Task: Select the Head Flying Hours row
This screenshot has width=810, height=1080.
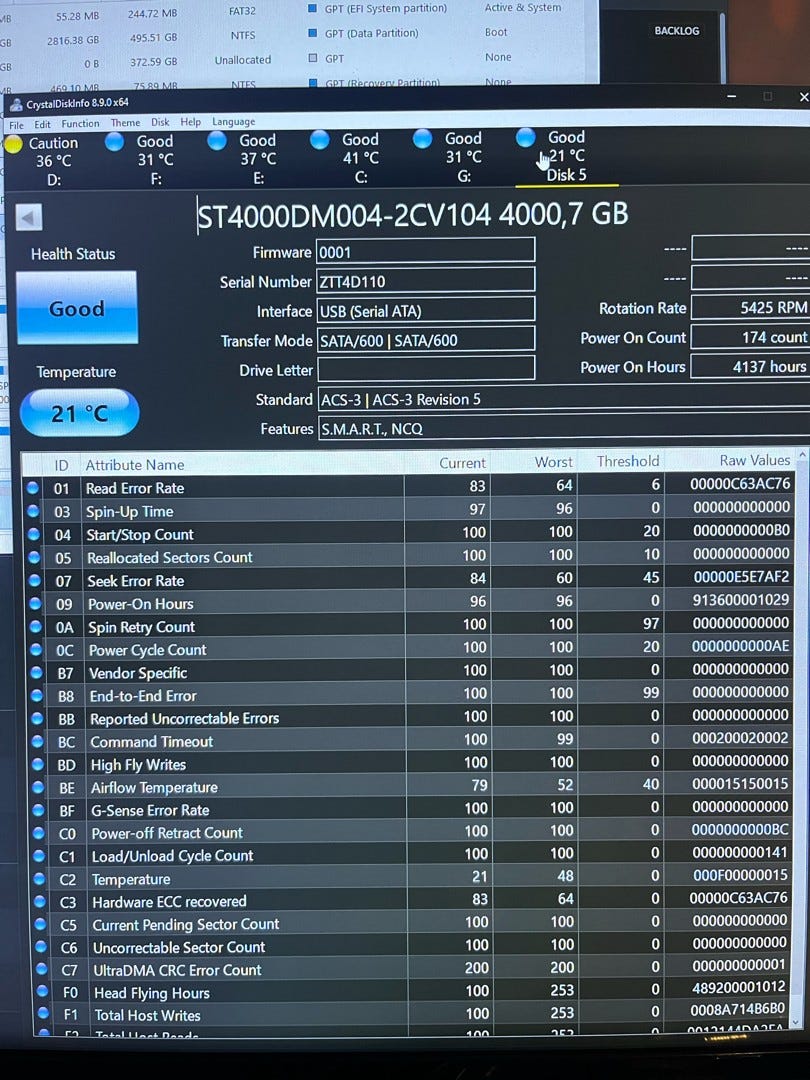Action: (413, 990)
